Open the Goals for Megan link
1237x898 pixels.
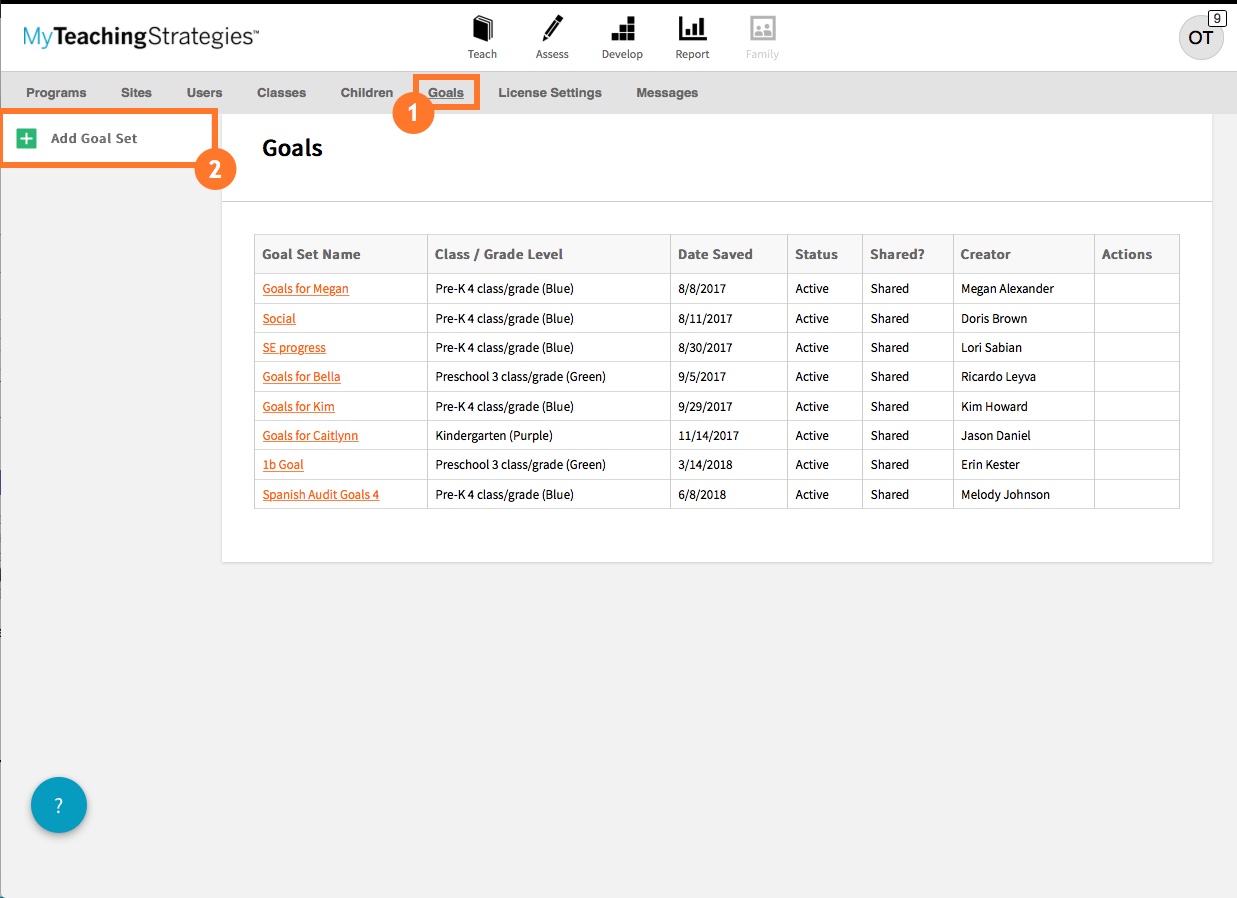coord(305,289)
